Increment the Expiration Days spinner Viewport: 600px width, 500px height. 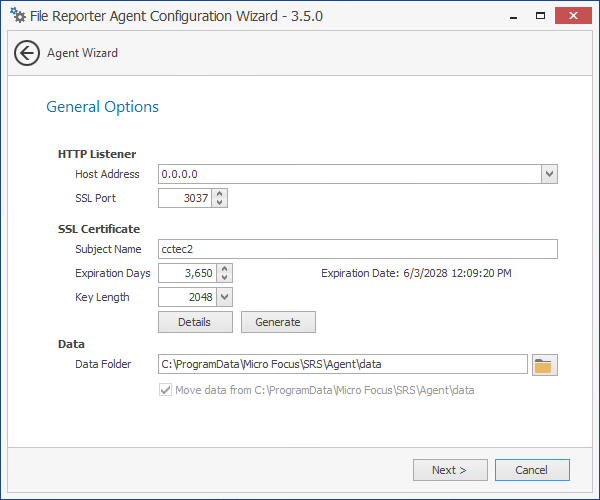(225, 269)
